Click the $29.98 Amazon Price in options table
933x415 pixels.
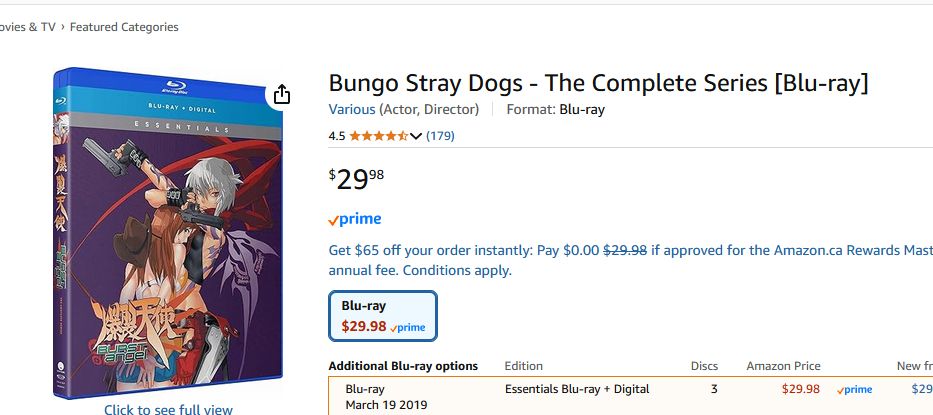tap(800, 389)
